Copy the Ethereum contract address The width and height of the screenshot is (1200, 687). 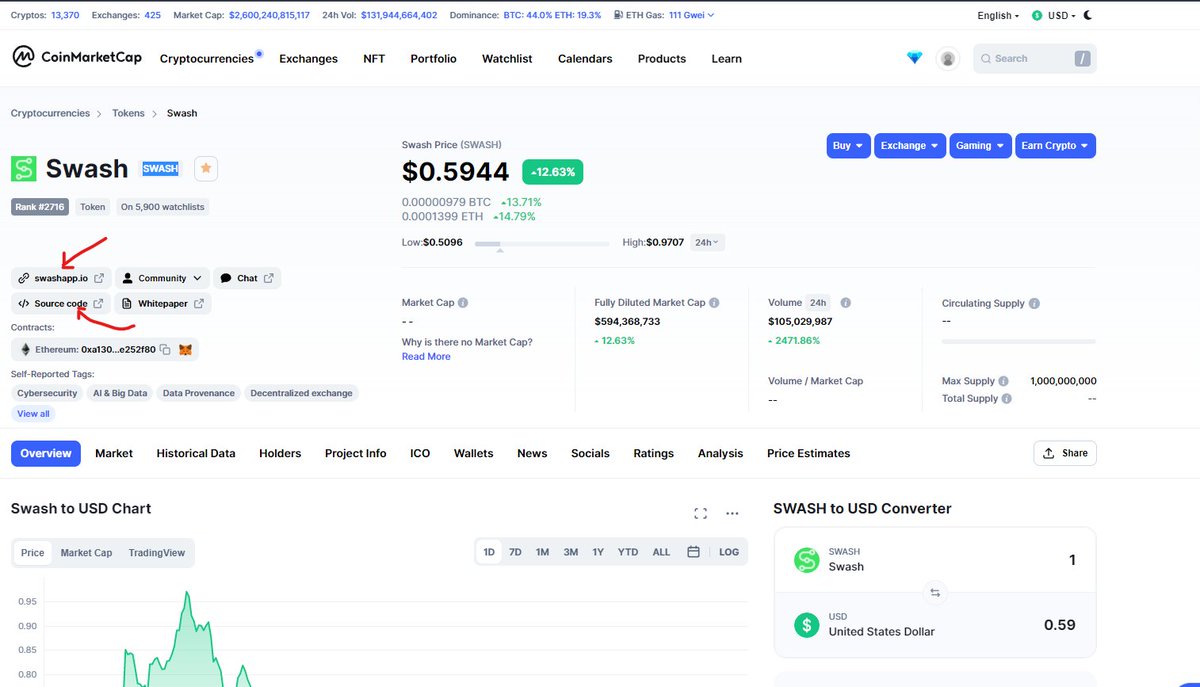point(165,350)
